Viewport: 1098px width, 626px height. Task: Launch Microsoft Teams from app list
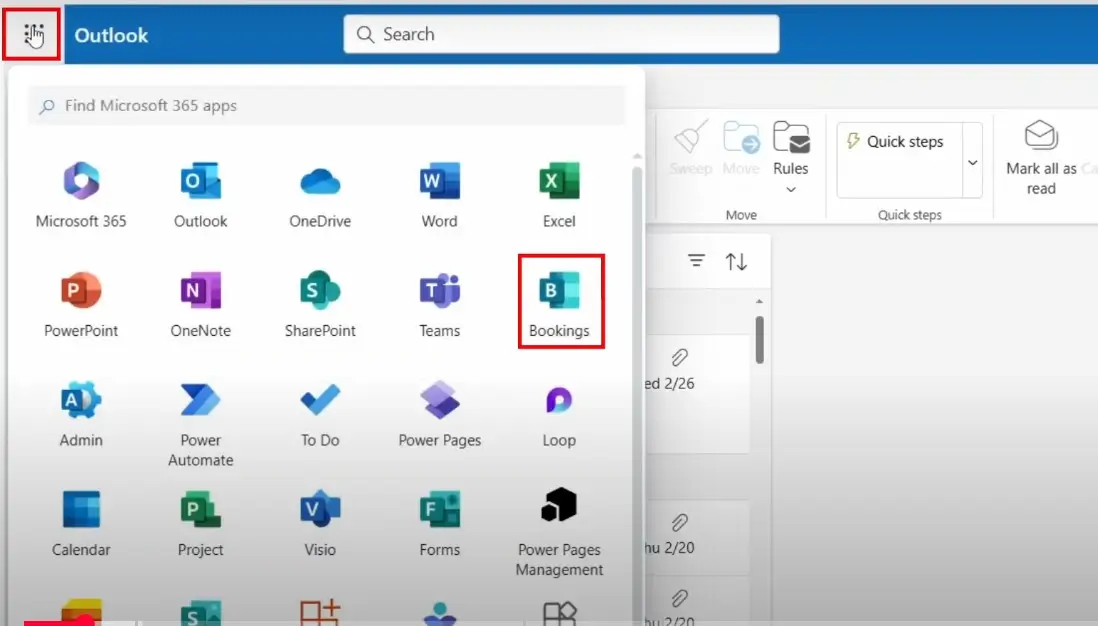[440, 301]
